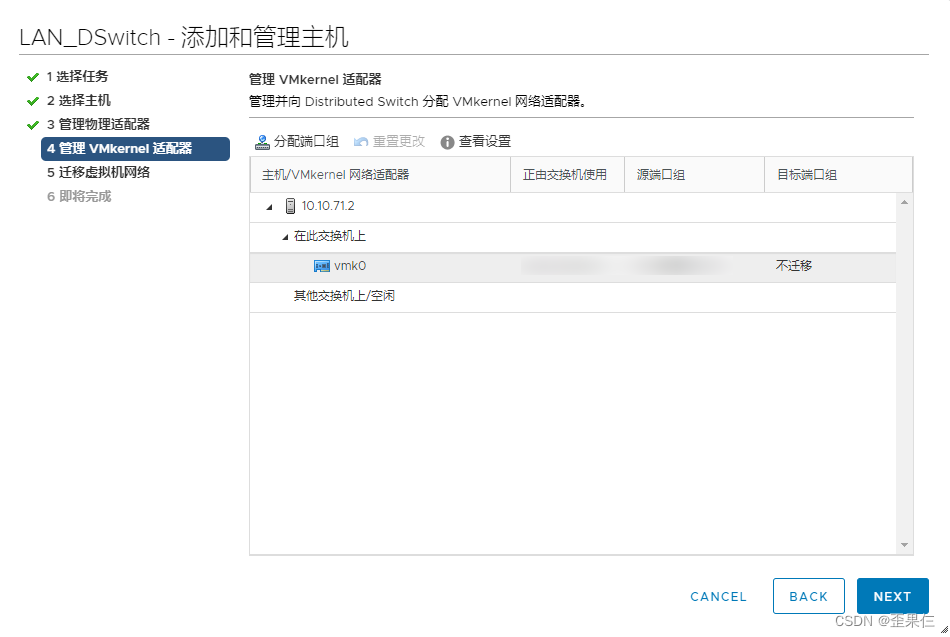Click the vmk0 network adapter icon
This screenshot has width=950, height=637.
pyautogui.click(x=322, y=266)
